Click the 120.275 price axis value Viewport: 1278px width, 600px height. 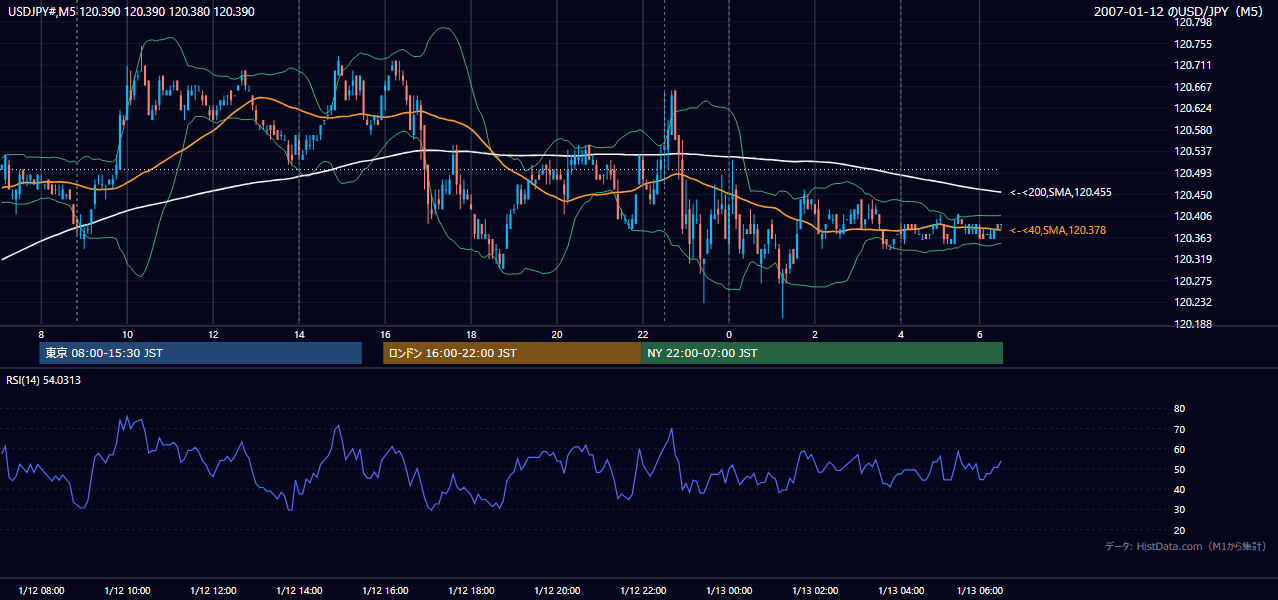point(1194,281)
